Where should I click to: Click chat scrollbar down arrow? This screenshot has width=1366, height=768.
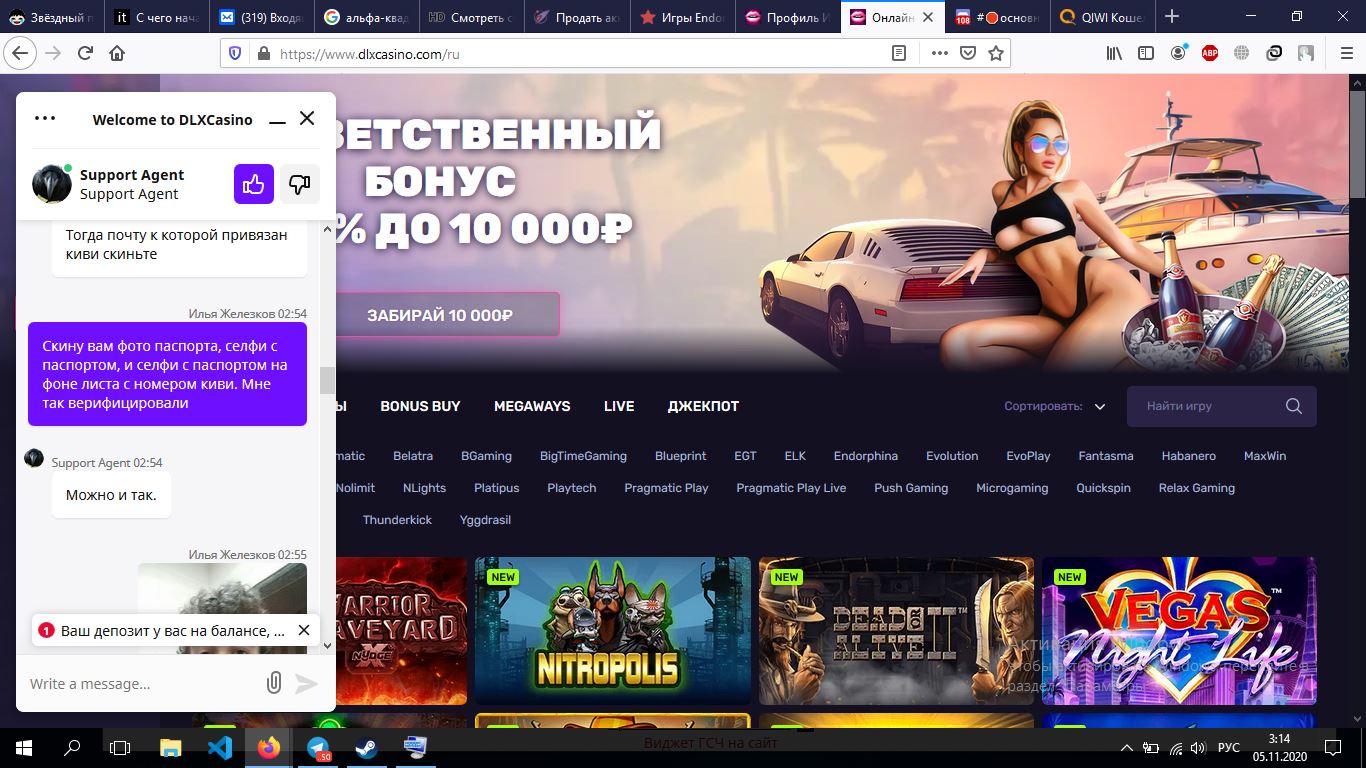coord(328,646)
